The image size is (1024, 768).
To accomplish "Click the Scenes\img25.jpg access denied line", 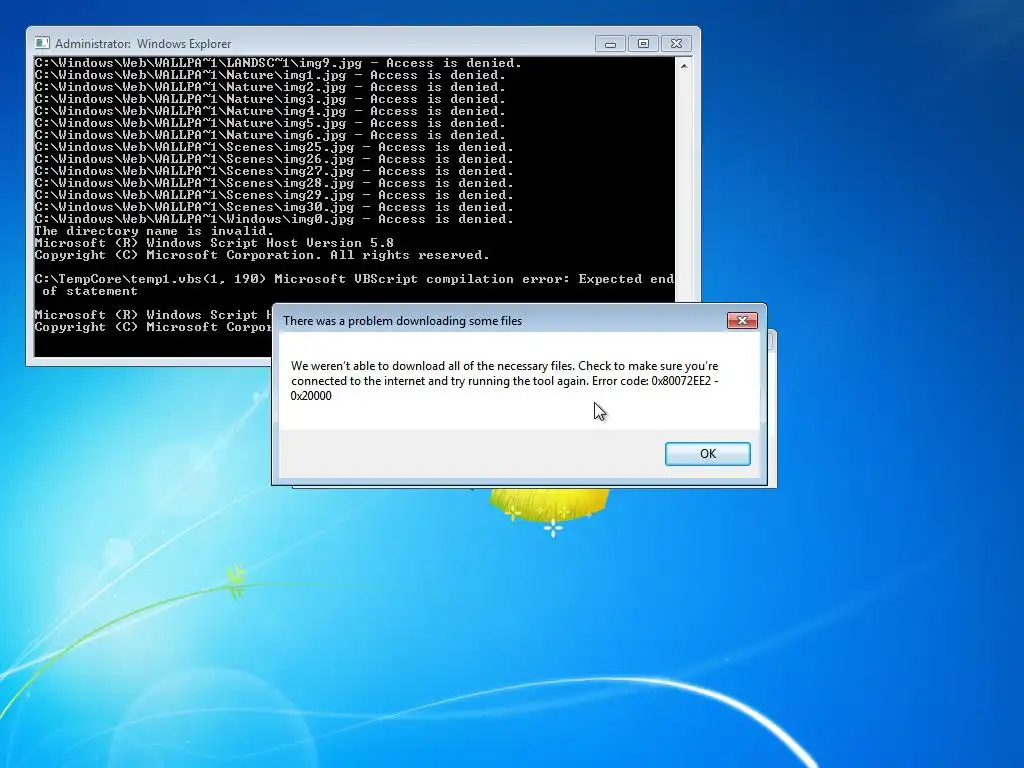I will [274, 147].
